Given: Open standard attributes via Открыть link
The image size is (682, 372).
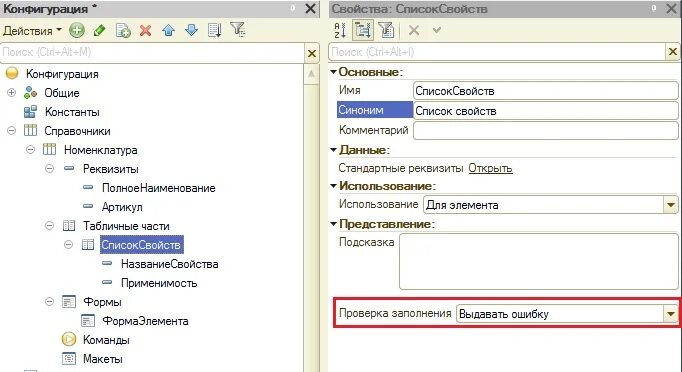Looking at the screenshot, I should coord(490,168).
